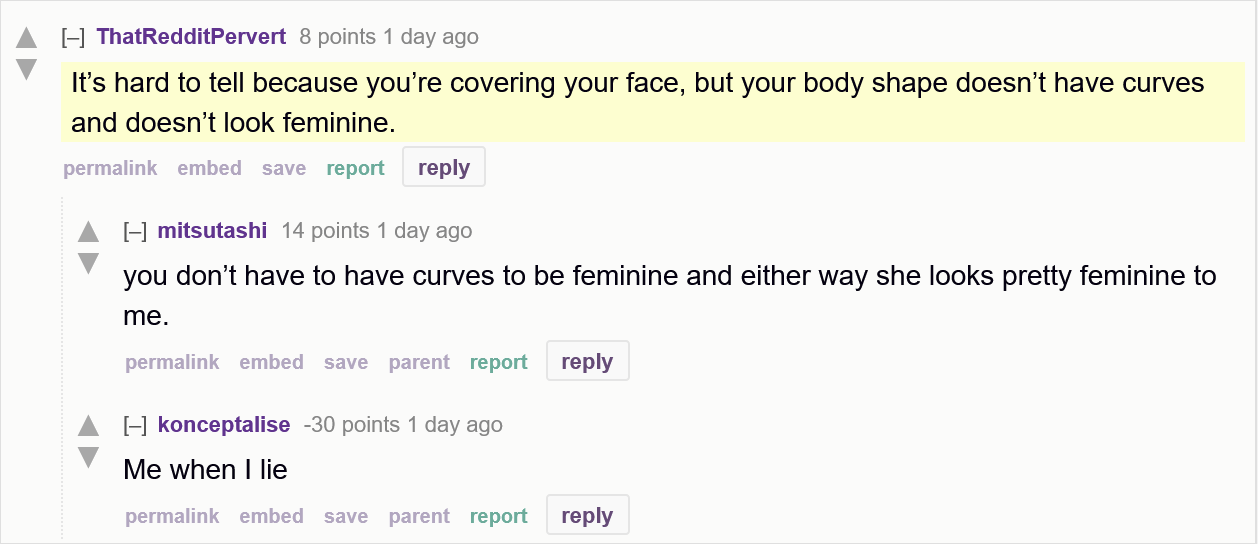1258x544 pixels.
Task: Upvote konceptalise's comment
Action: [x=89, y=426]
